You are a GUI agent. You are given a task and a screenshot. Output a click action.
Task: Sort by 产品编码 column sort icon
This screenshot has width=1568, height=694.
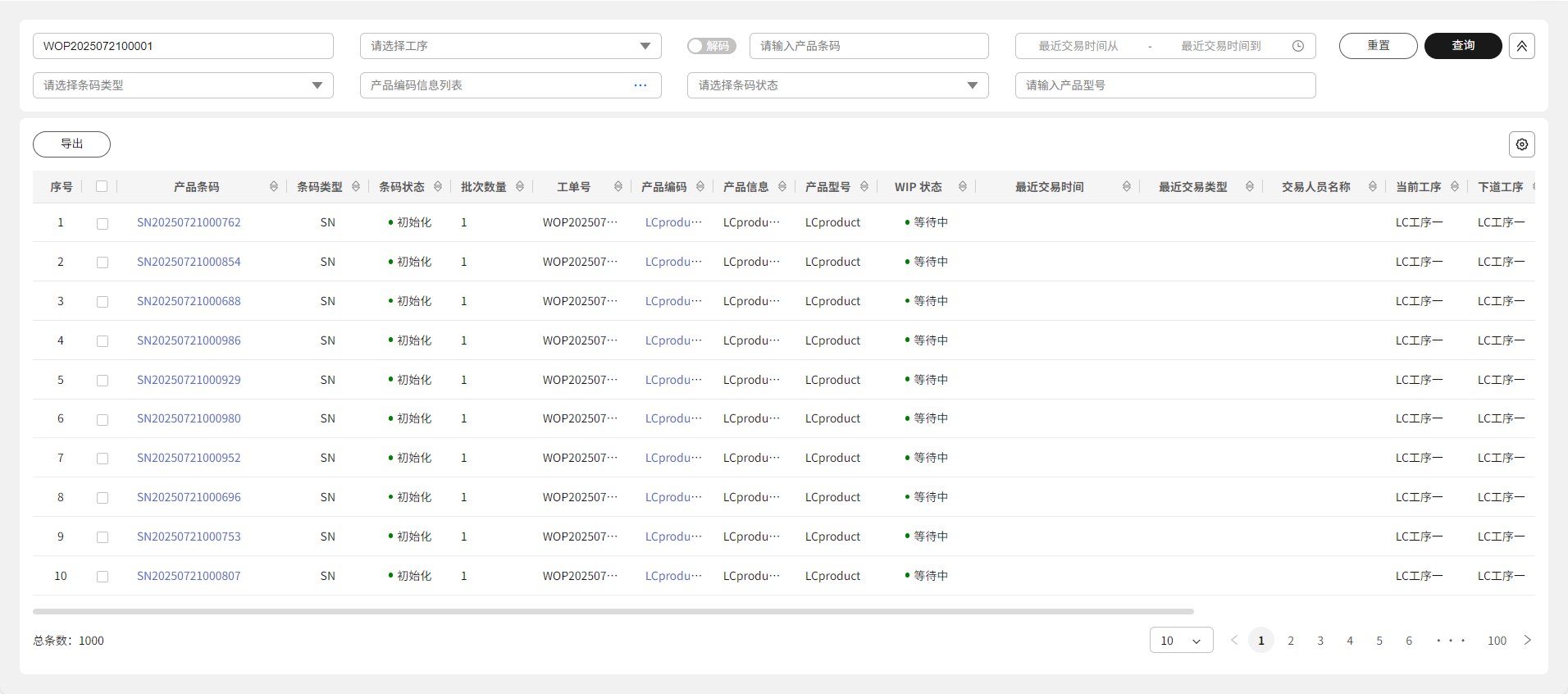click(x=700, y=187)
